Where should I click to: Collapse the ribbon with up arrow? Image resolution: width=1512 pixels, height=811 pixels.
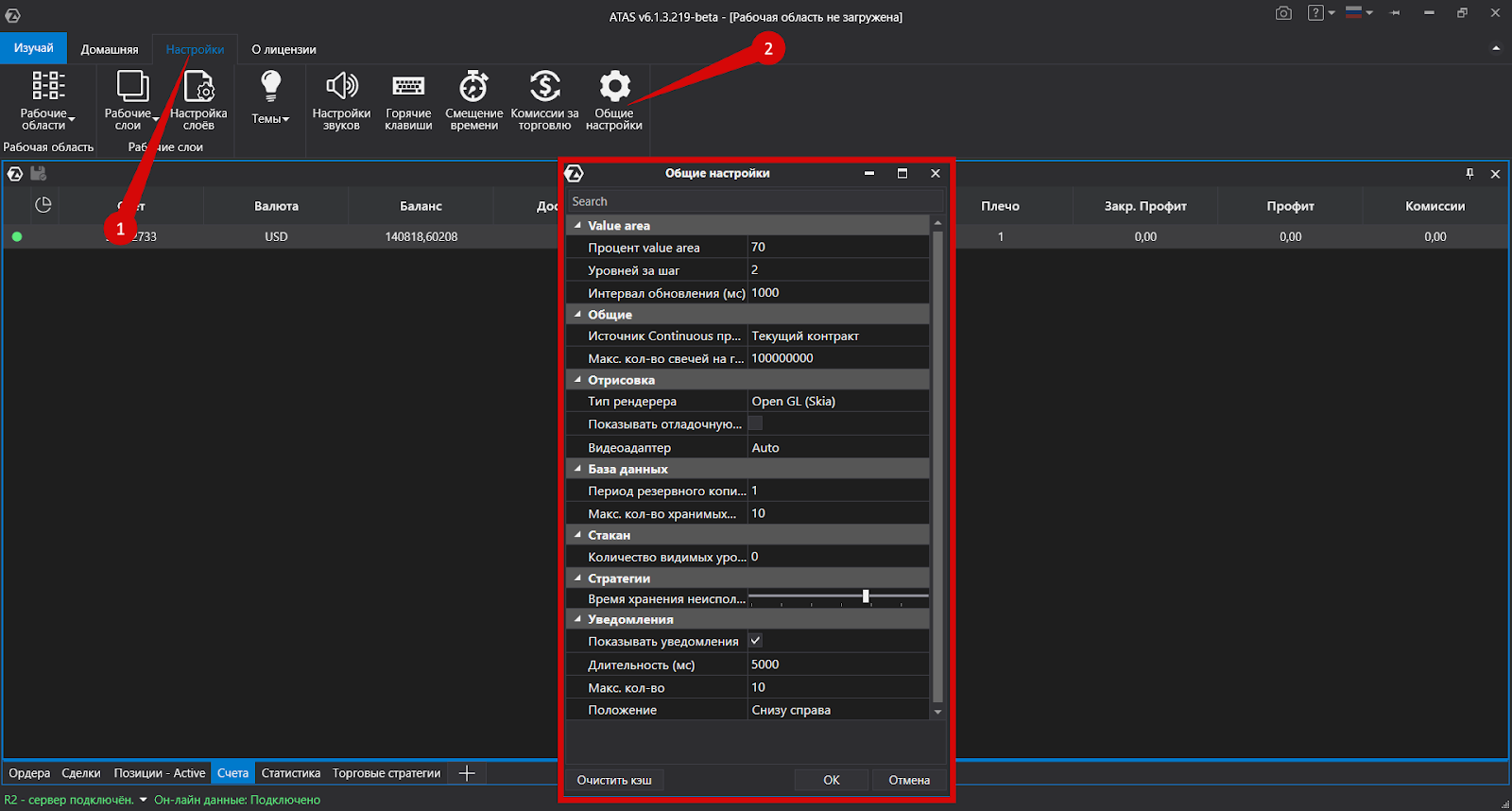(1496, 48)
